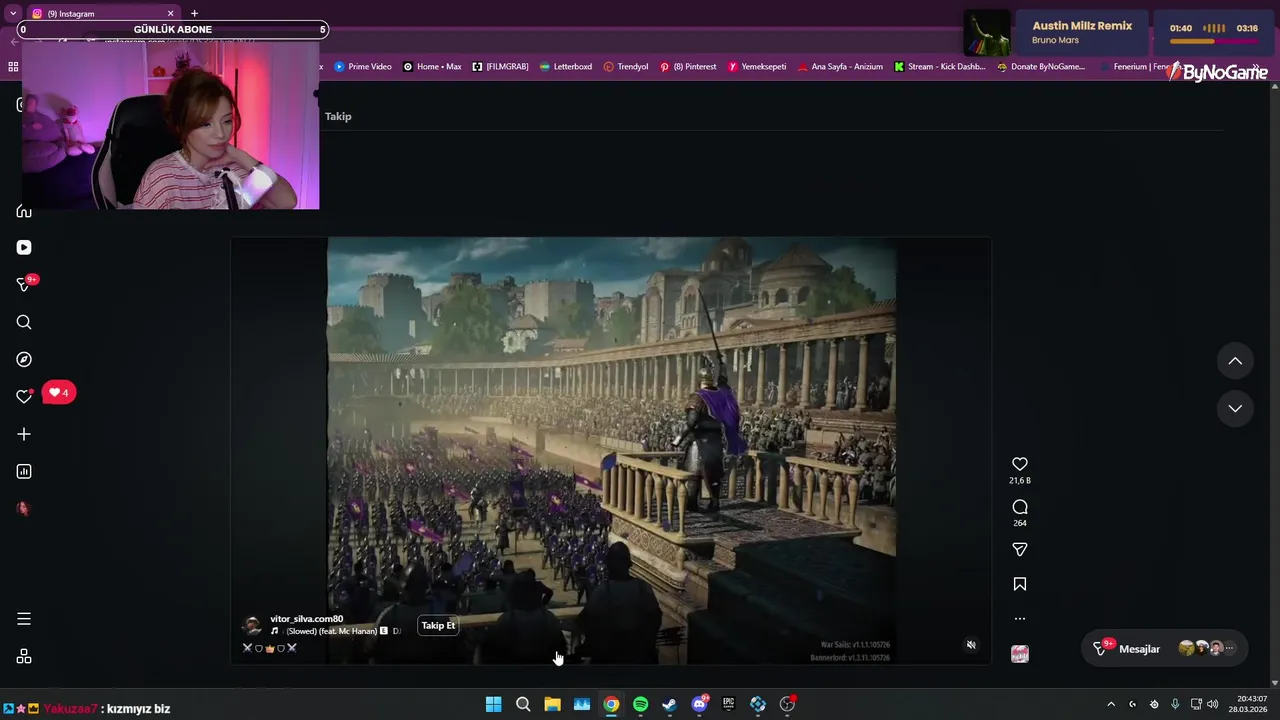
Task: Open the hamburger More menu in sidebar
Action: 24,619
